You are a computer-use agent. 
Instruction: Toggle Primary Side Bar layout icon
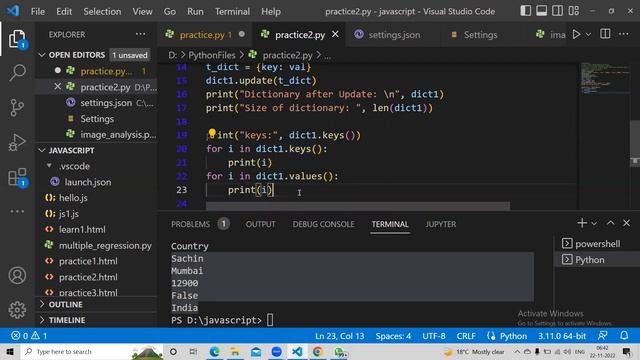click(x=526, y=11)
